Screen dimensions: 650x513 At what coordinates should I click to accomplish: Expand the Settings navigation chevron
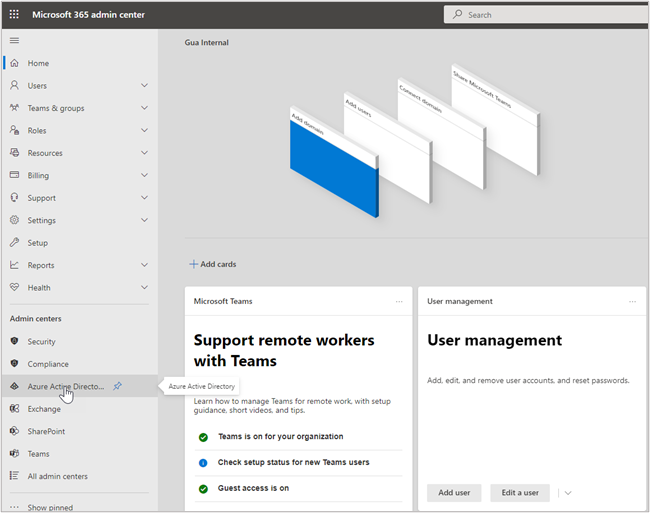pos(145,221)
